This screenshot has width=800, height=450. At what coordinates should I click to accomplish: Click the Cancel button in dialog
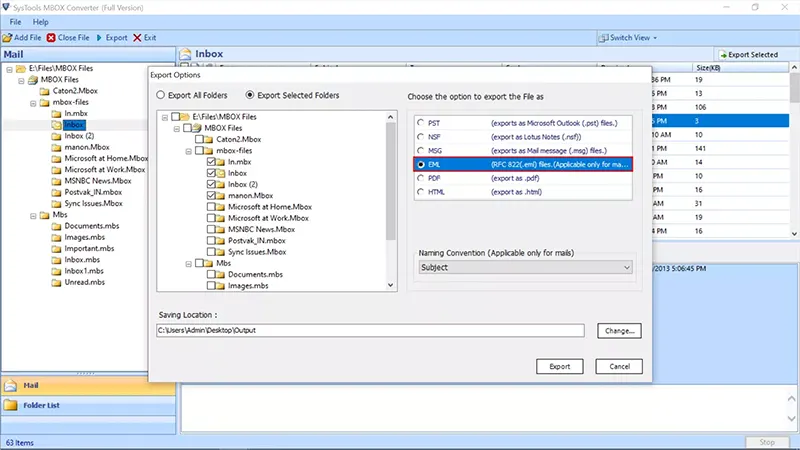[x=619, y=366]
